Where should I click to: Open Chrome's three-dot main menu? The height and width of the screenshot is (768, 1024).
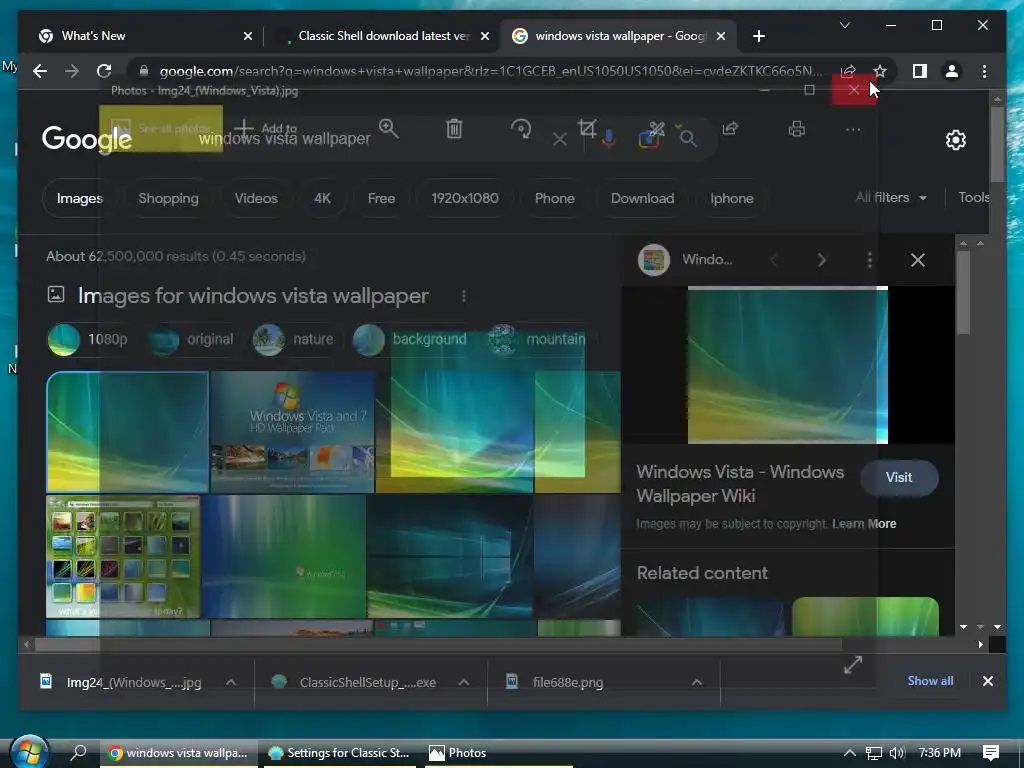984,71
